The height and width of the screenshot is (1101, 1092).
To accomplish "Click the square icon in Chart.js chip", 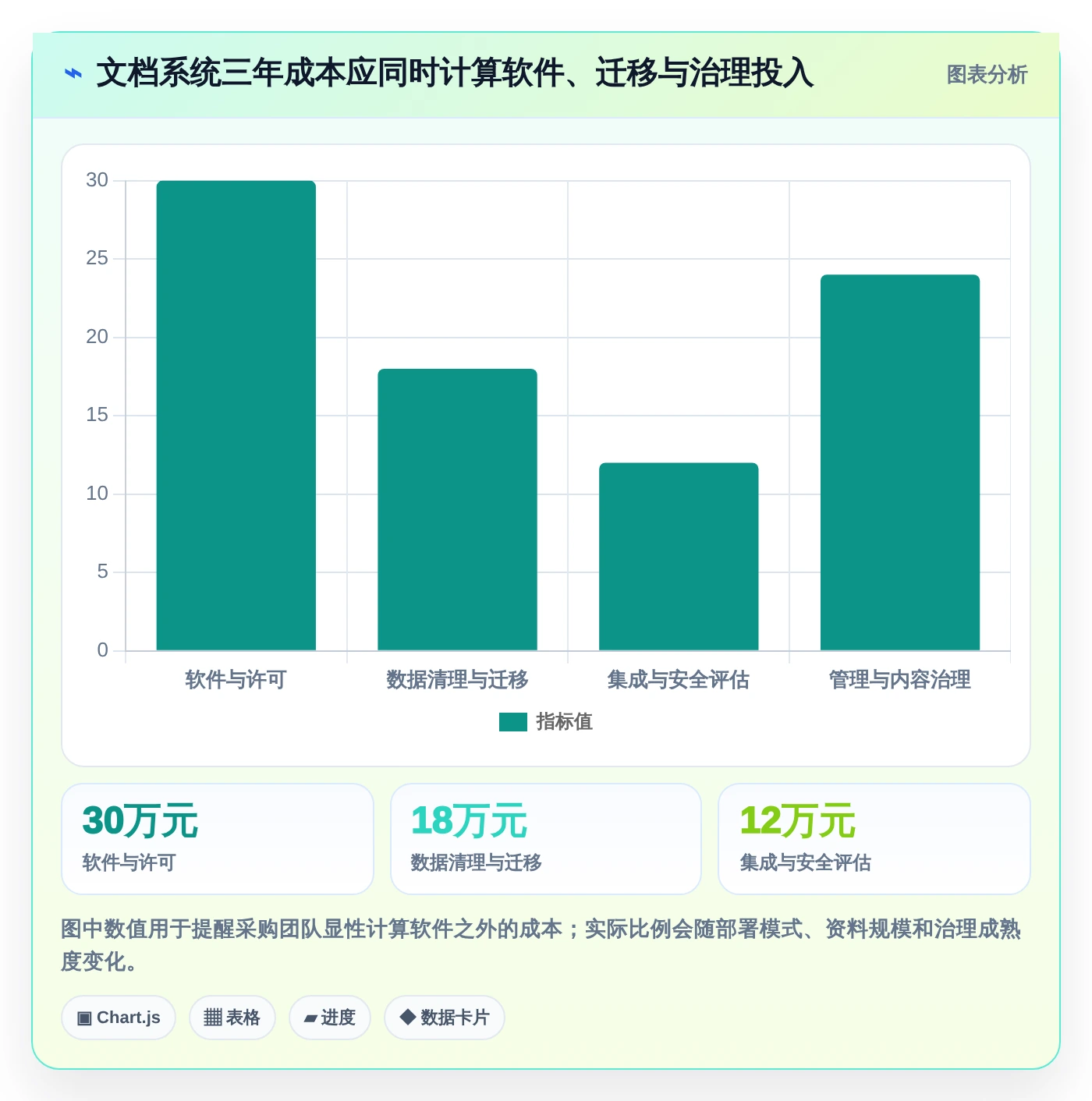I will click(x=84, y=1018).
